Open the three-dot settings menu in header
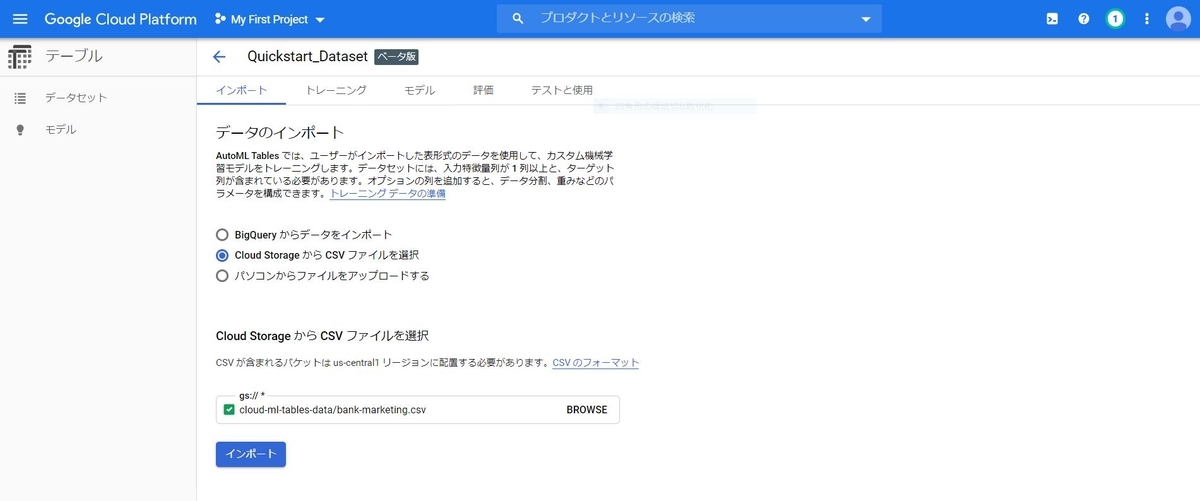Screen dimensions: 1200x501 pos(1147,19)
